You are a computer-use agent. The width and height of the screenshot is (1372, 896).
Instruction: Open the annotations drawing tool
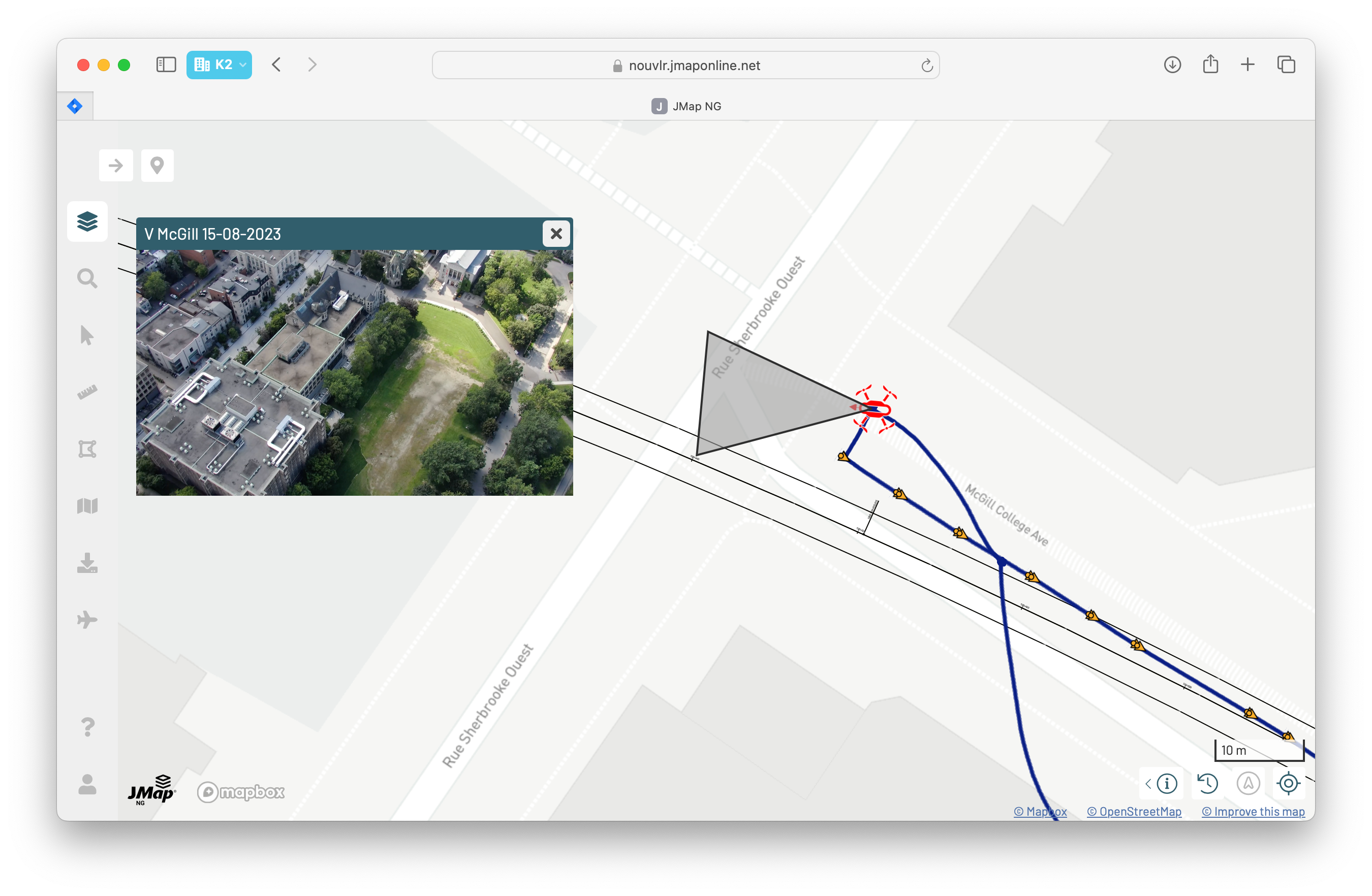(87, 449)
